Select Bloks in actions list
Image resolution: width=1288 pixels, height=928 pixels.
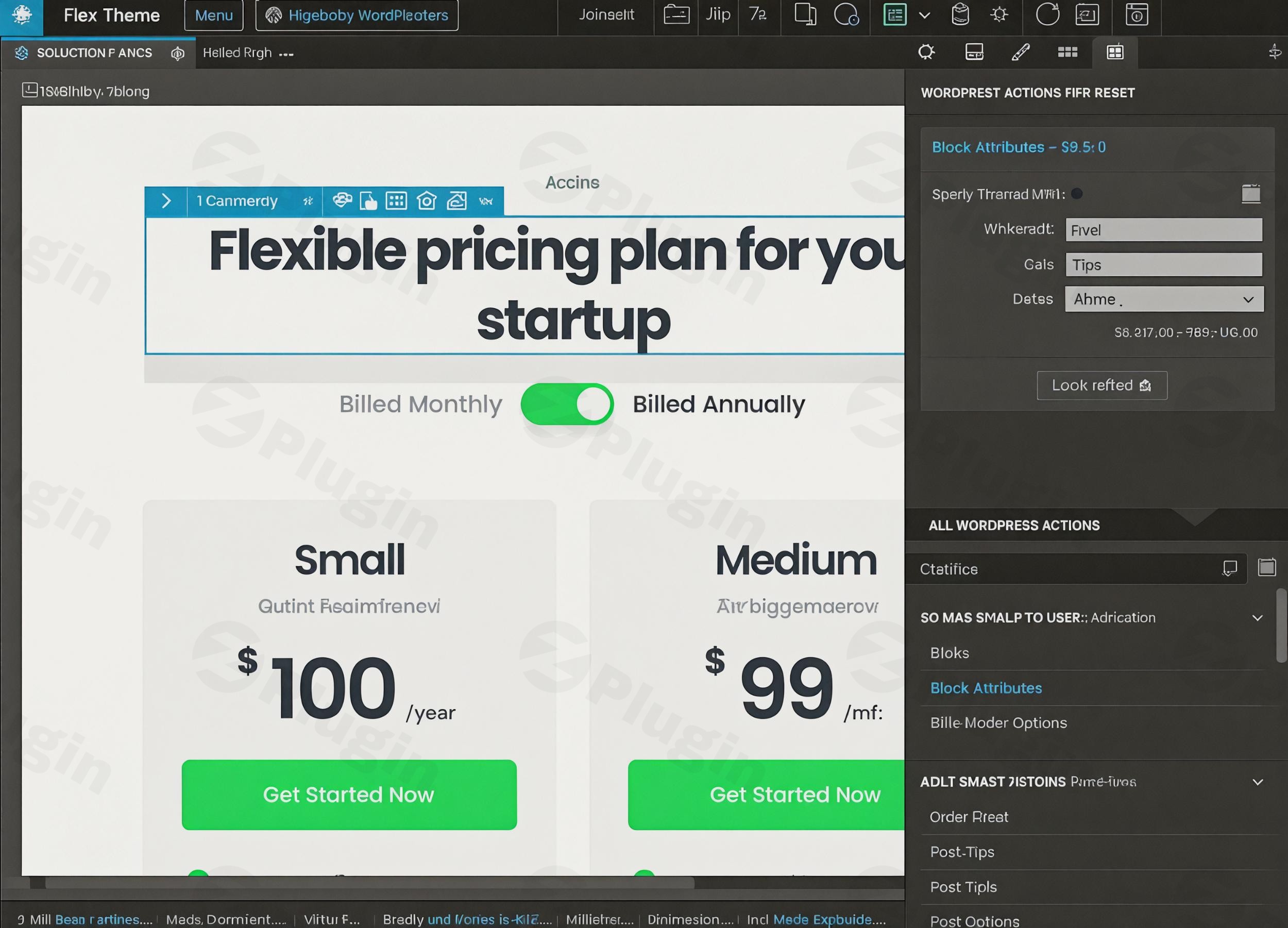[x=949, y=653]
